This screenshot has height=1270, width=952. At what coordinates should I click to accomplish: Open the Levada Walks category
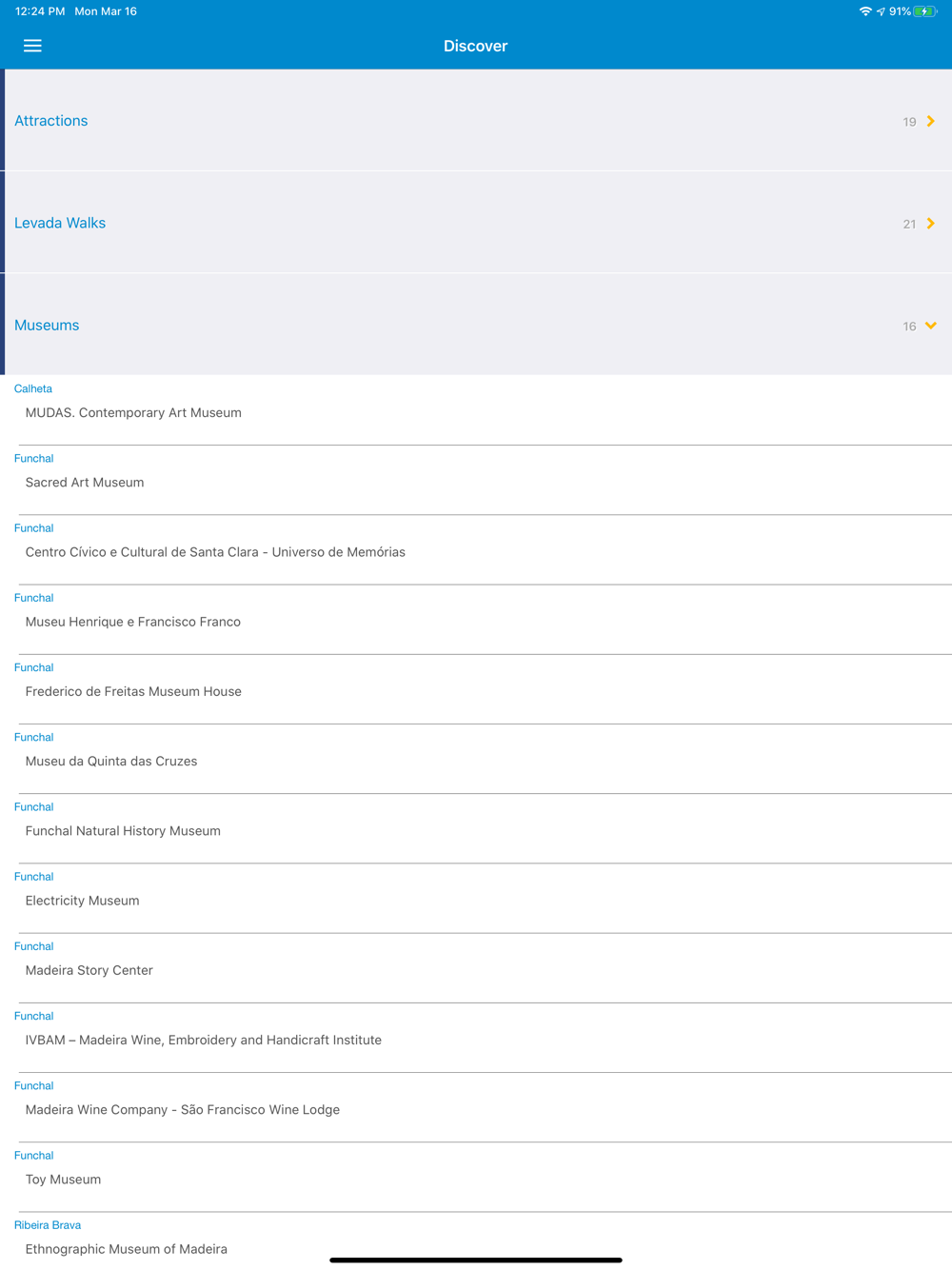(x=476, y=223)
